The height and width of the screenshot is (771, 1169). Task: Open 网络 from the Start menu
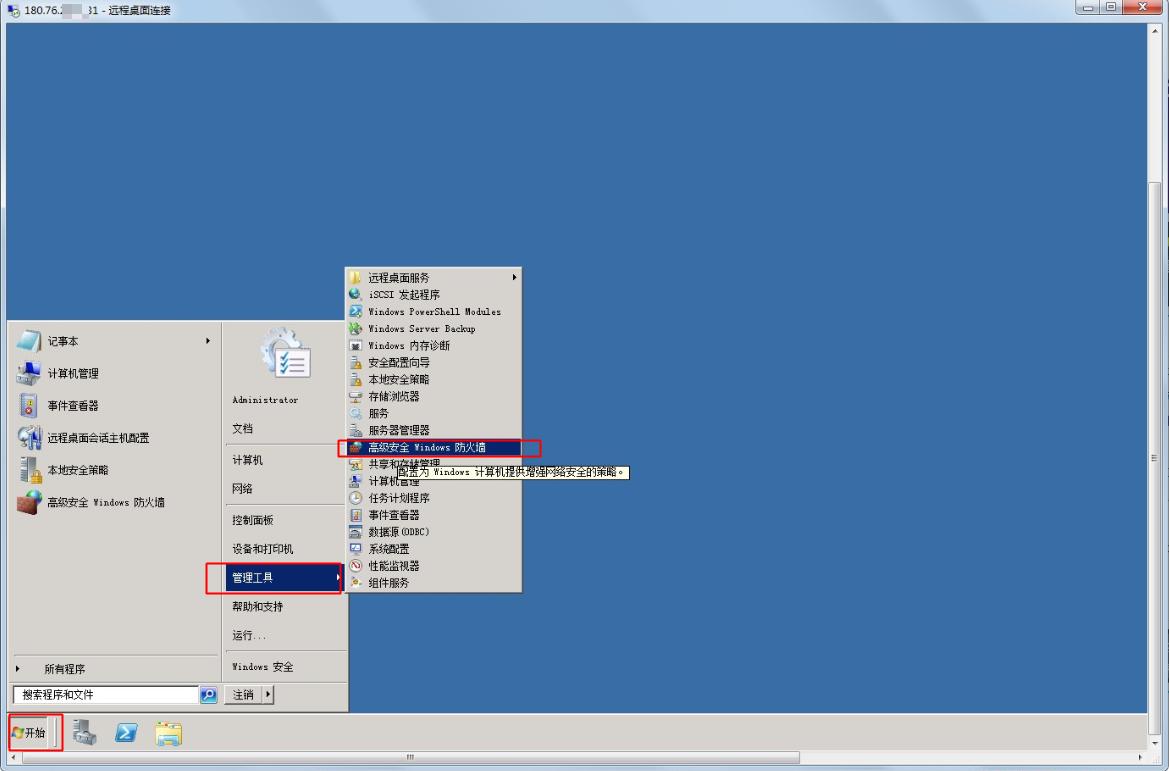click(x=242, y=488)
